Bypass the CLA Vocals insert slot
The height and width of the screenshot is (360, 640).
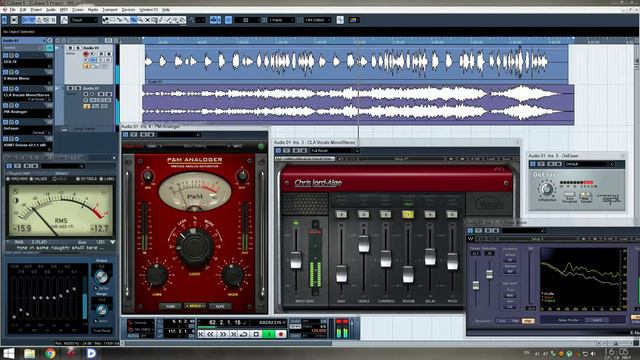pyautogui.click(x=11, y=89)
